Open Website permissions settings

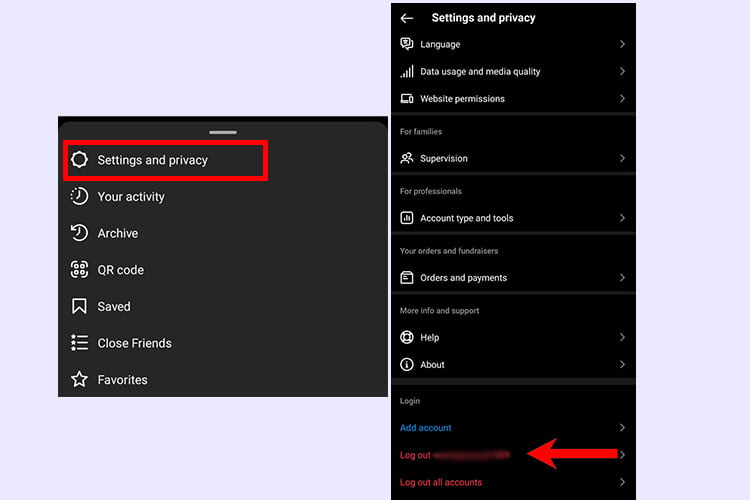(462, 99)
